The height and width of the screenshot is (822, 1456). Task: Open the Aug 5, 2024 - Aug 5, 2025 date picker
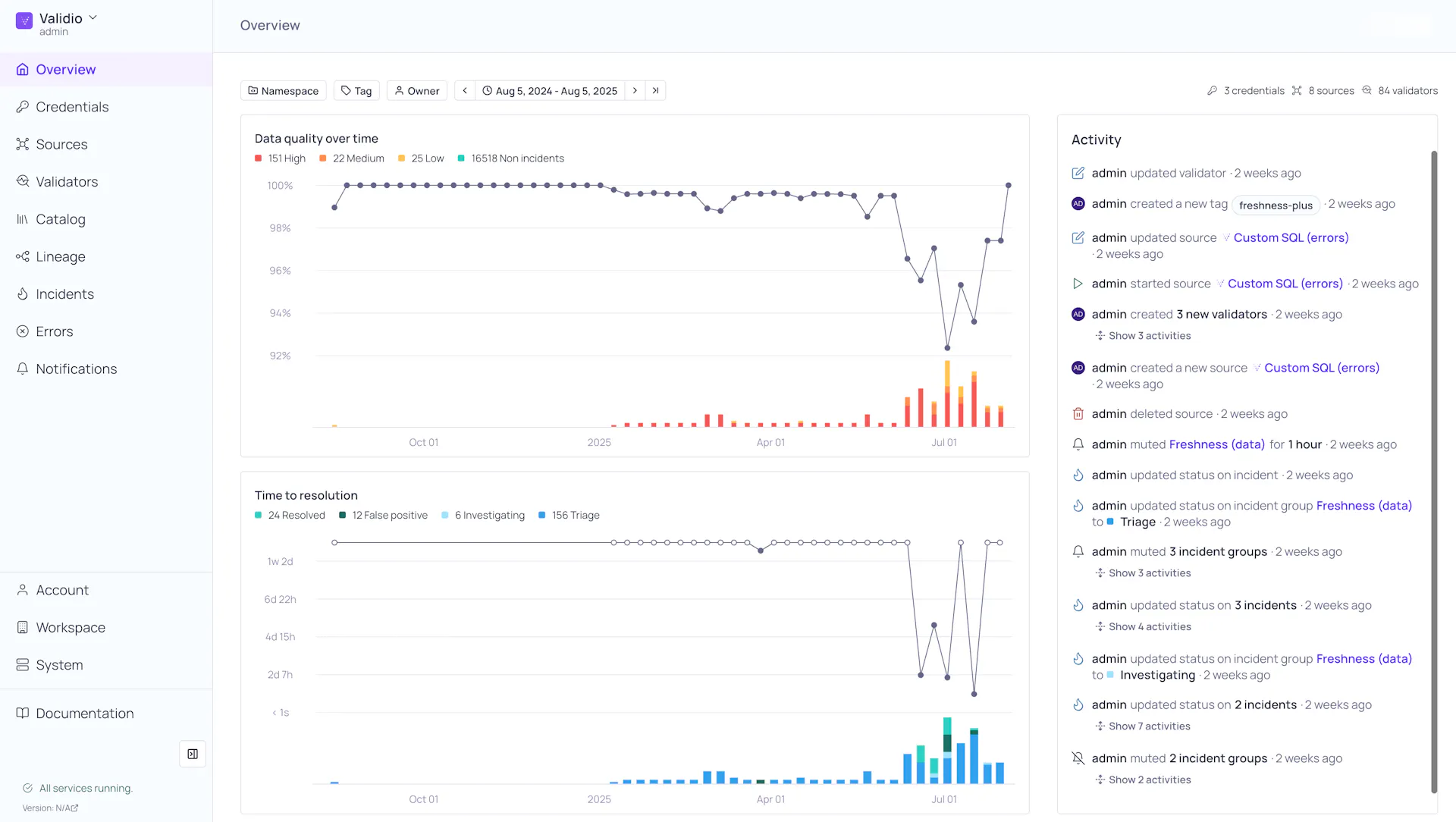(550, 91)
